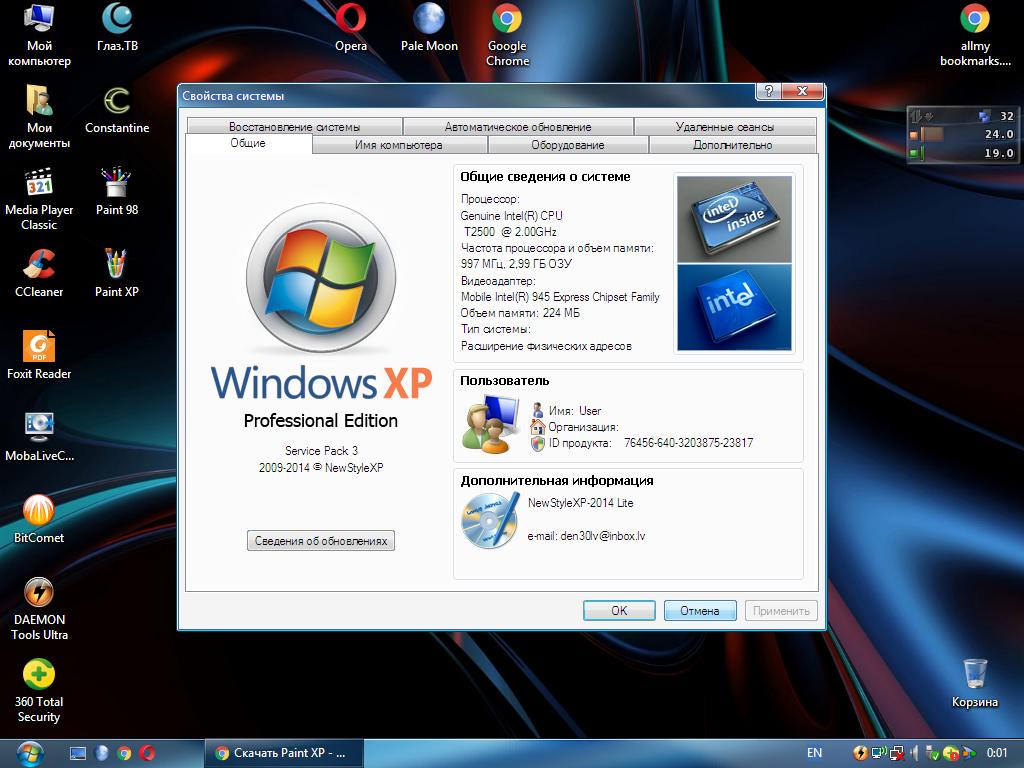Click the Сведения об обновлениях button
This screenshot has width=1024, height=768.
(321, 541)
